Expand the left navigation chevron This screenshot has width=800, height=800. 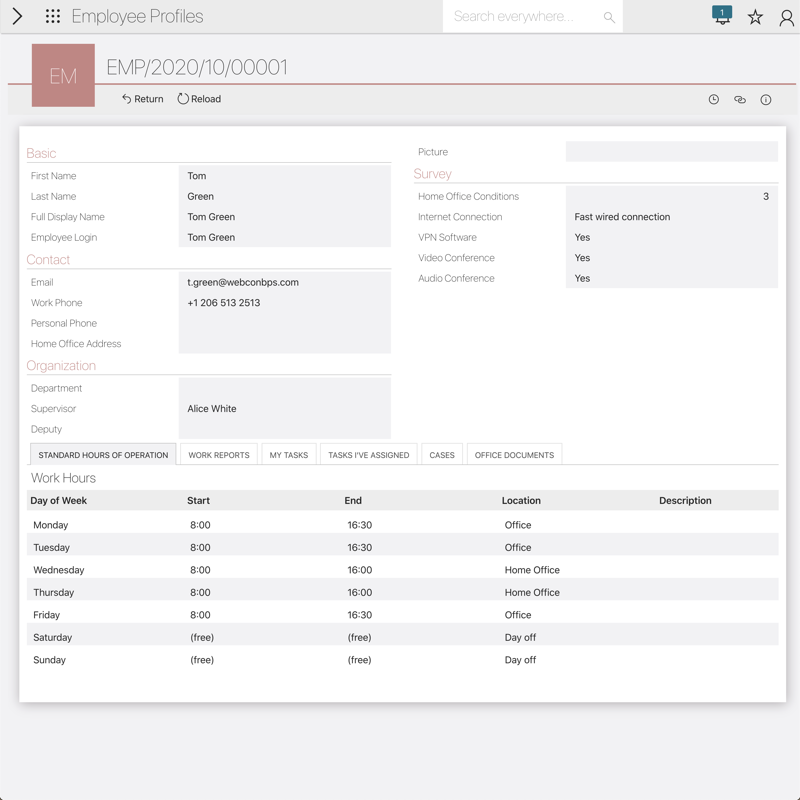[x=17, y=16]
